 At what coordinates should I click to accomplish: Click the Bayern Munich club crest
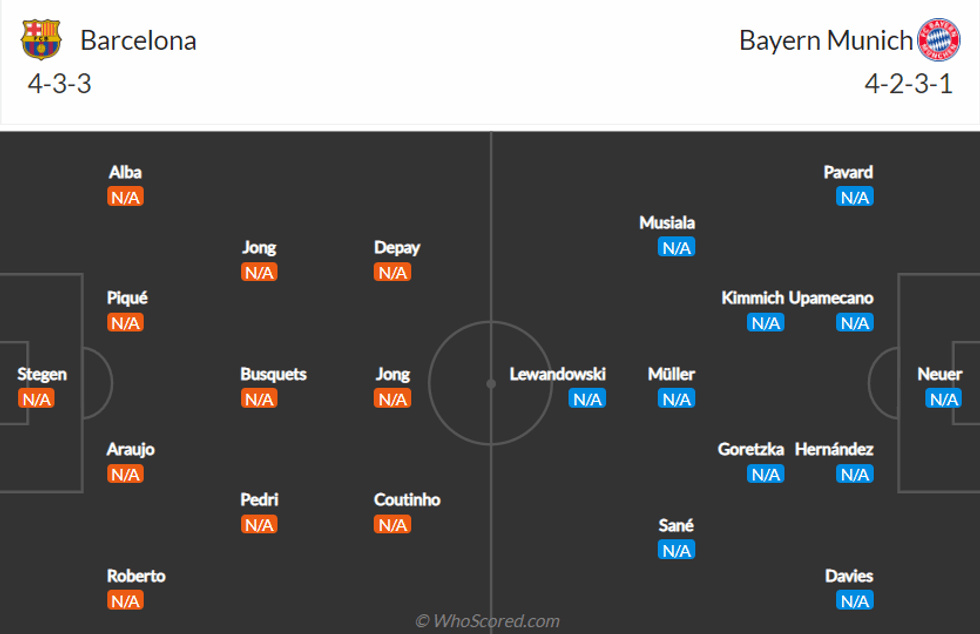tap(938, 40)
